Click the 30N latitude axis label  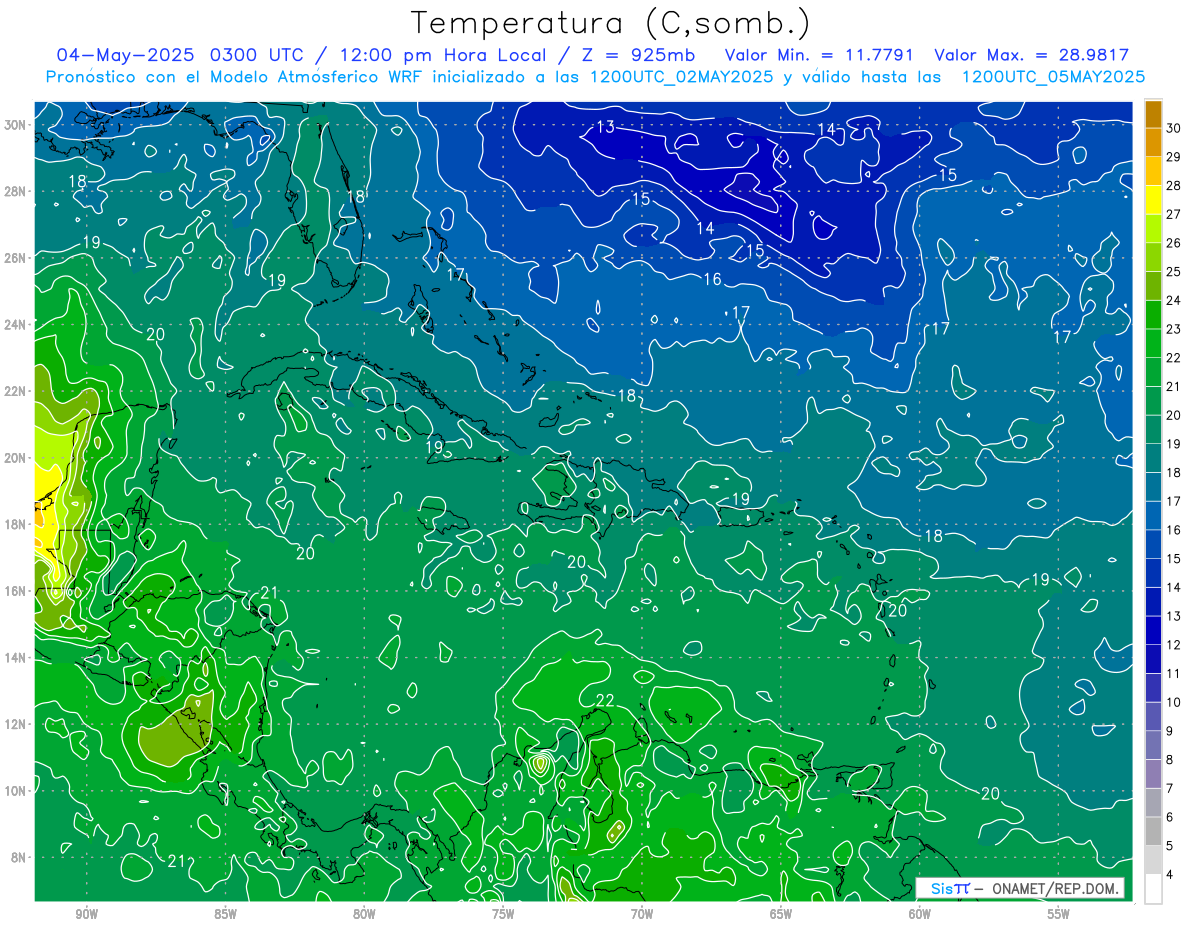point(17,125)
